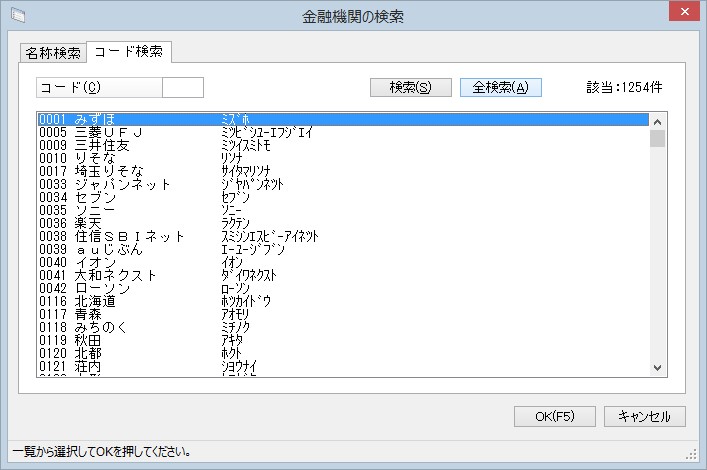The image size is (707, 470).
Task: Select row 0040 イオン
Action: click(x=343, y=263)
